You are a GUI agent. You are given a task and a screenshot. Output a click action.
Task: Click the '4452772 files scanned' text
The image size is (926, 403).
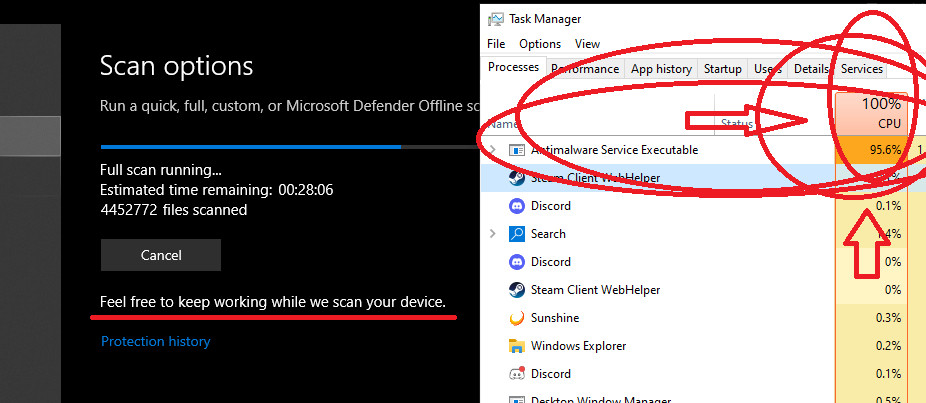click(173, 210)
